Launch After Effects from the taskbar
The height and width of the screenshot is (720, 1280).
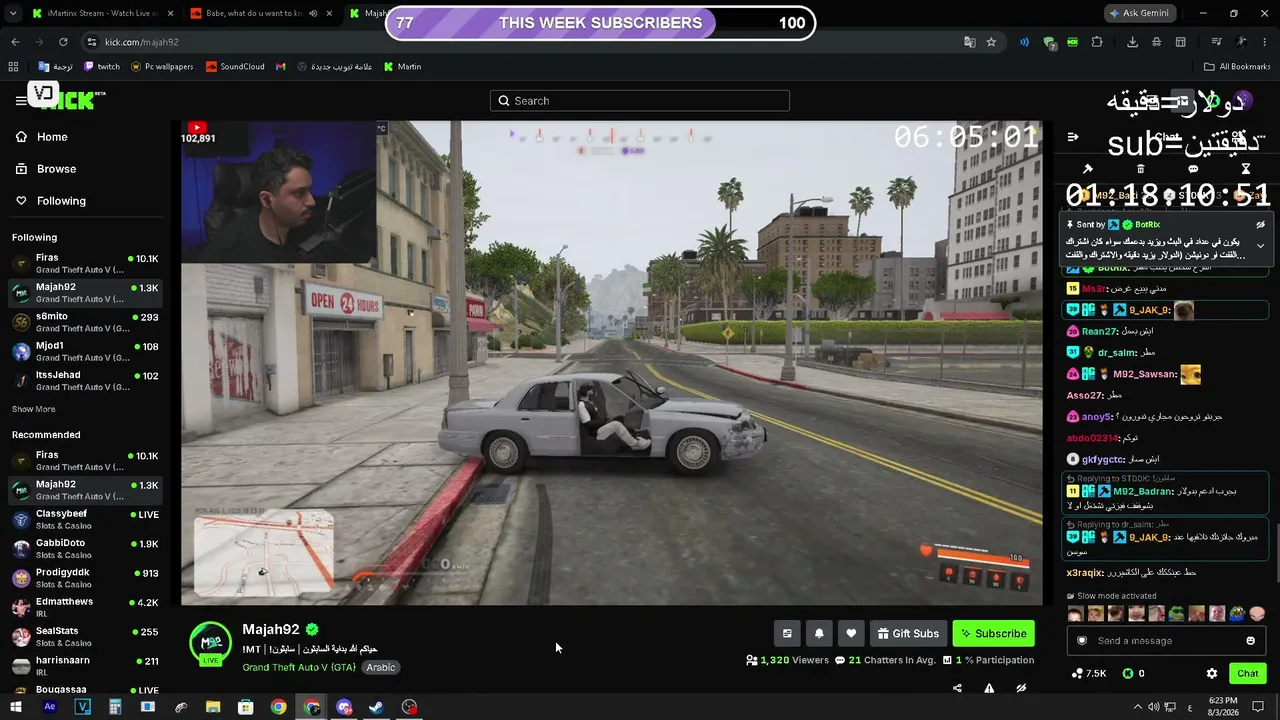tap(49, 707)
